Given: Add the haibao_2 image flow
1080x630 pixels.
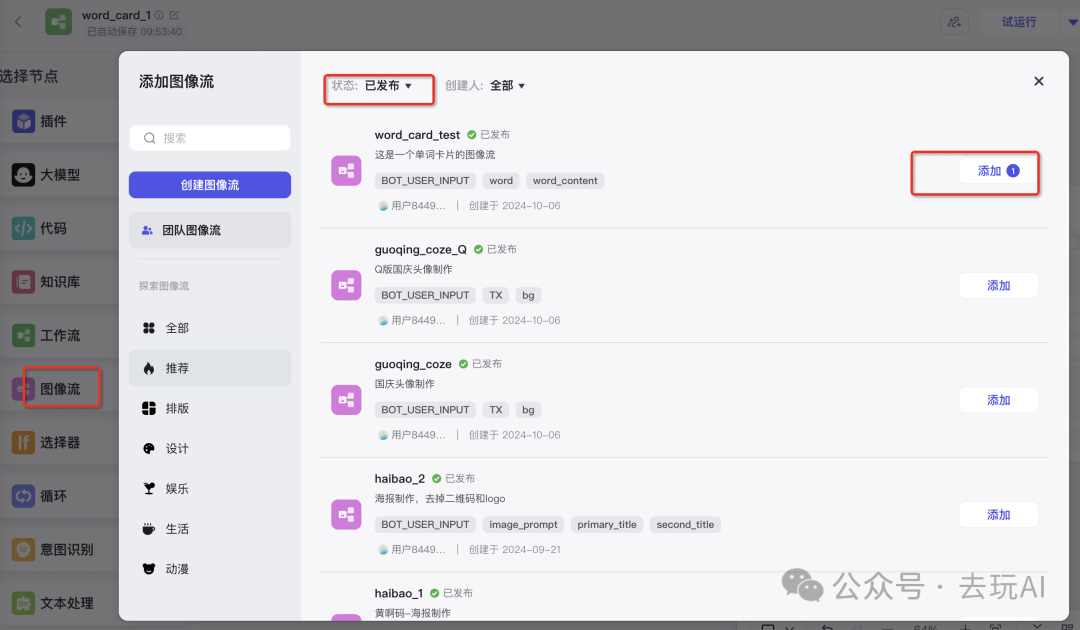Looking at the screenshot, I should point(998,514).
